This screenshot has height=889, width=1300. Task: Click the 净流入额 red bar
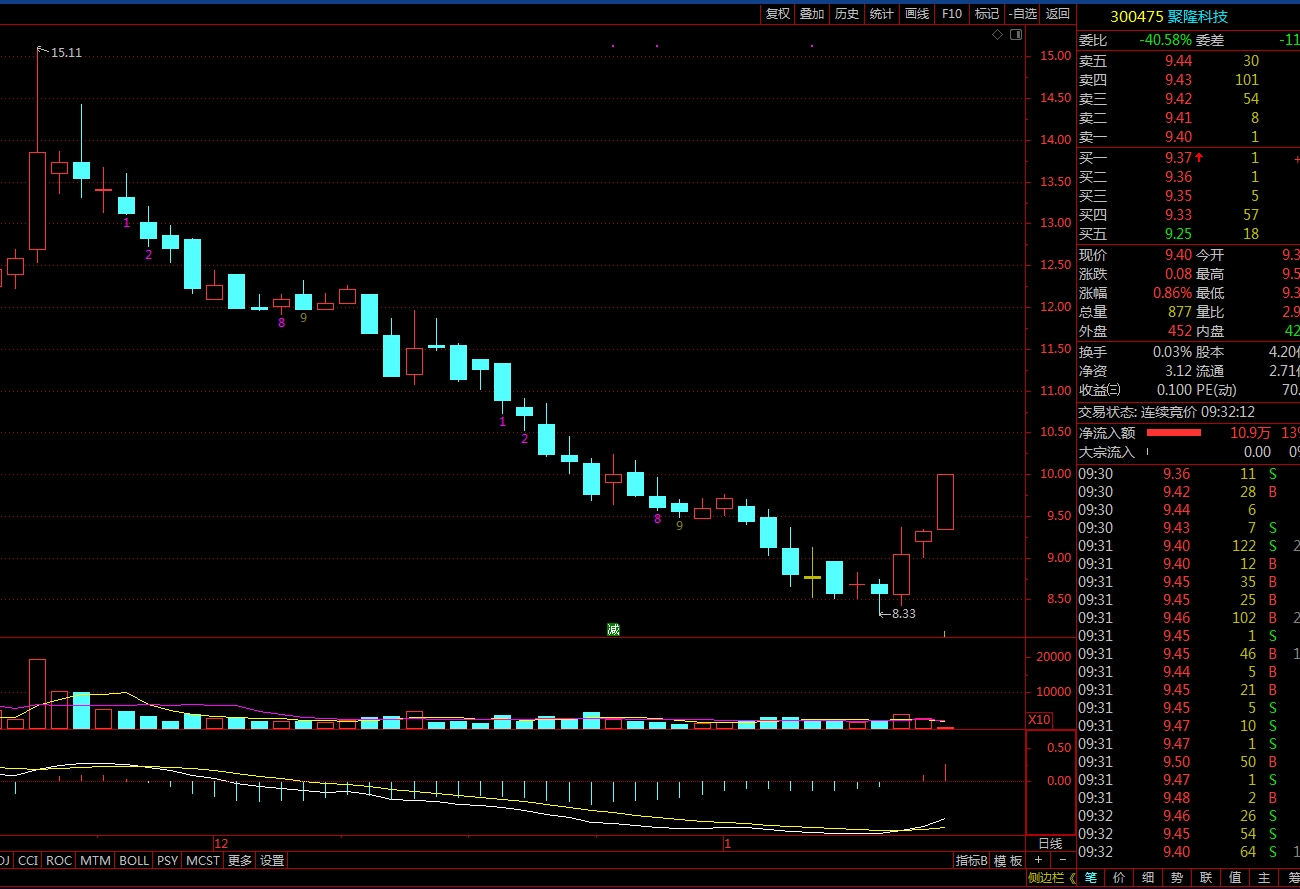click(1173, 433)
